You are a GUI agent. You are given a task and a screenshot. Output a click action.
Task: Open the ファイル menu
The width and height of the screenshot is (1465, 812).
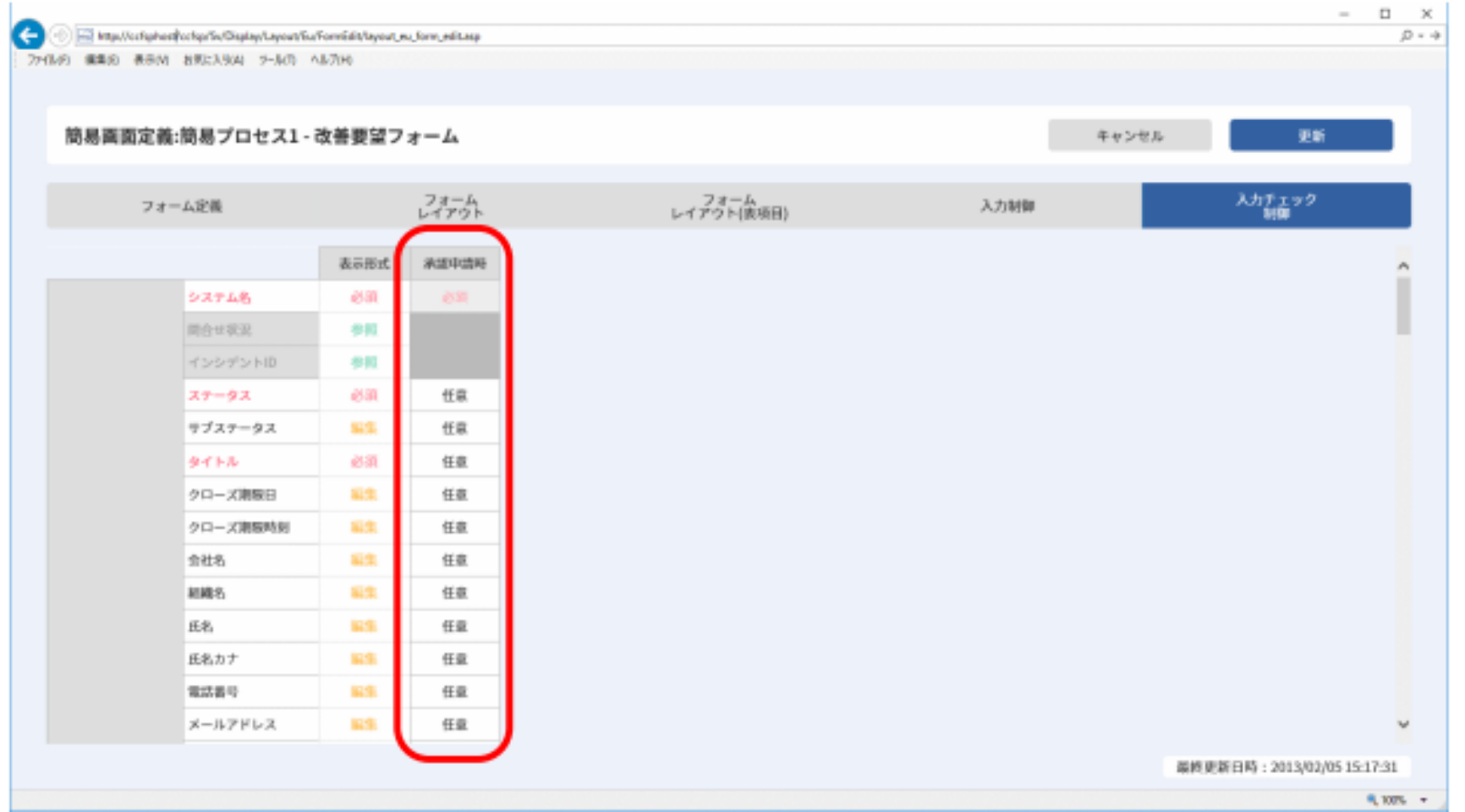coord(49,60)
